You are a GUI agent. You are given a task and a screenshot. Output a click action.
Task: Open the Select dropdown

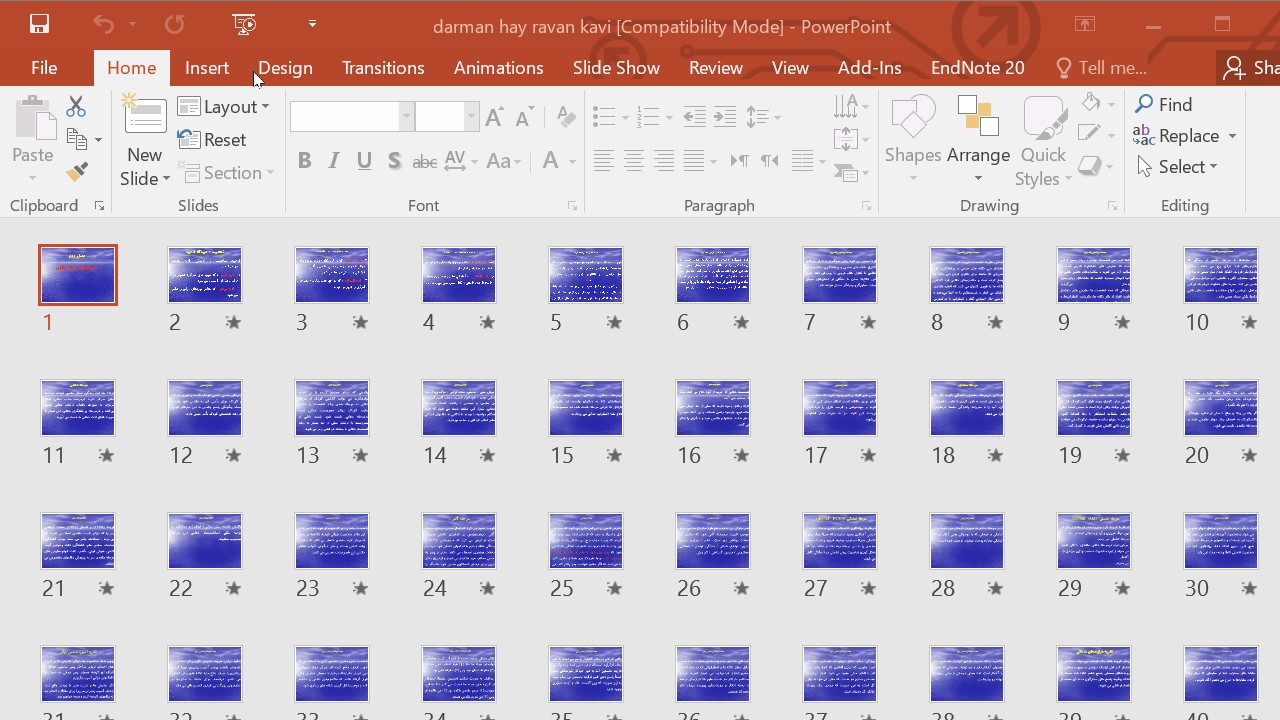click(x=1177, y=167)
